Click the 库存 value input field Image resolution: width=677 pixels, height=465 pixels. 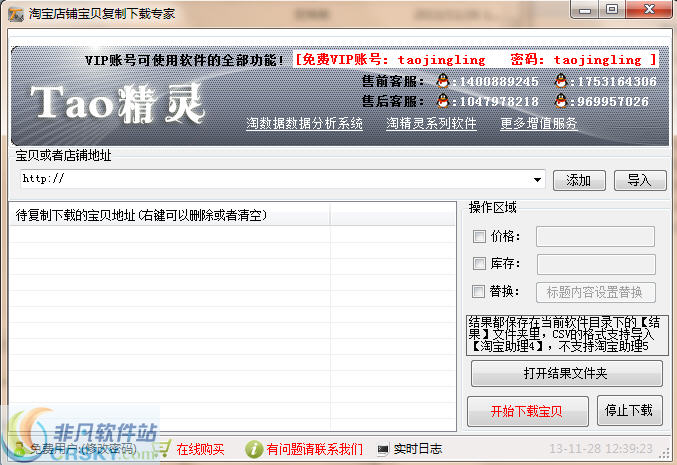(596, 264)
